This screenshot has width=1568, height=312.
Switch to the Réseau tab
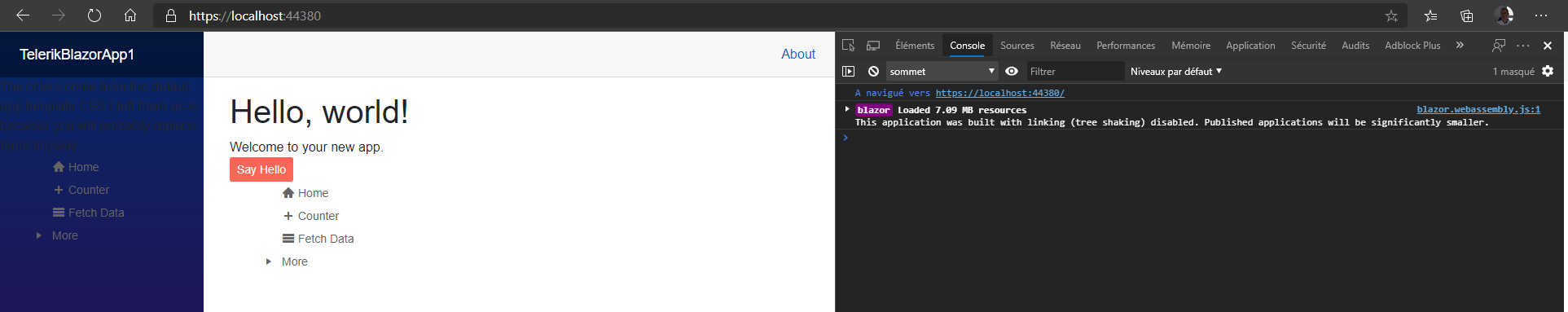click(x=1065, y=46)
